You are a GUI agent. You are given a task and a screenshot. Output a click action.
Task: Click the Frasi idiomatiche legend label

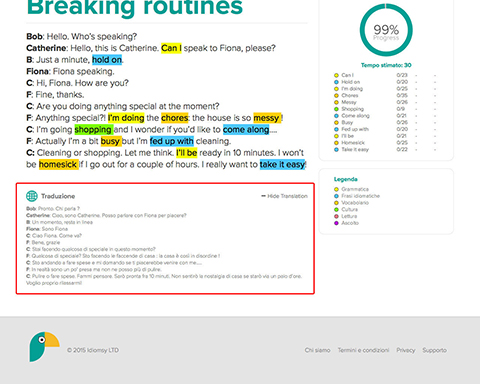point(361,196)
